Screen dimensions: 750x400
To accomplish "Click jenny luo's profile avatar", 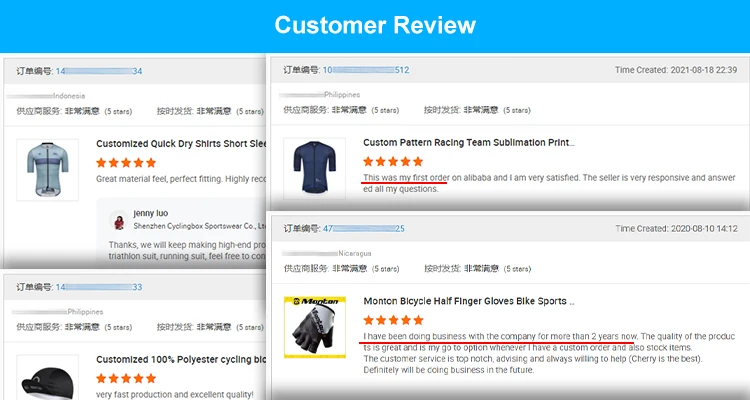I will coord(119,221).
